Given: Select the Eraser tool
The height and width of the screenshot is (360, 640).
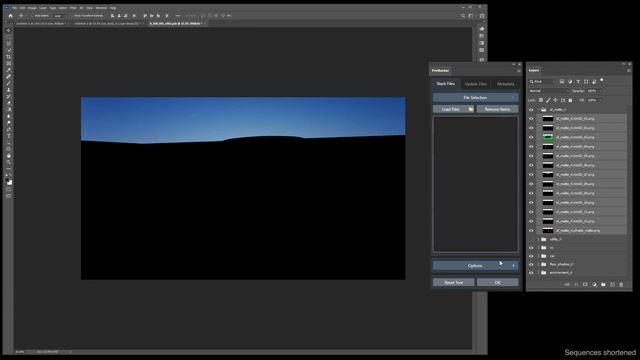Looking at the screenshot, I should coord(9,103).
